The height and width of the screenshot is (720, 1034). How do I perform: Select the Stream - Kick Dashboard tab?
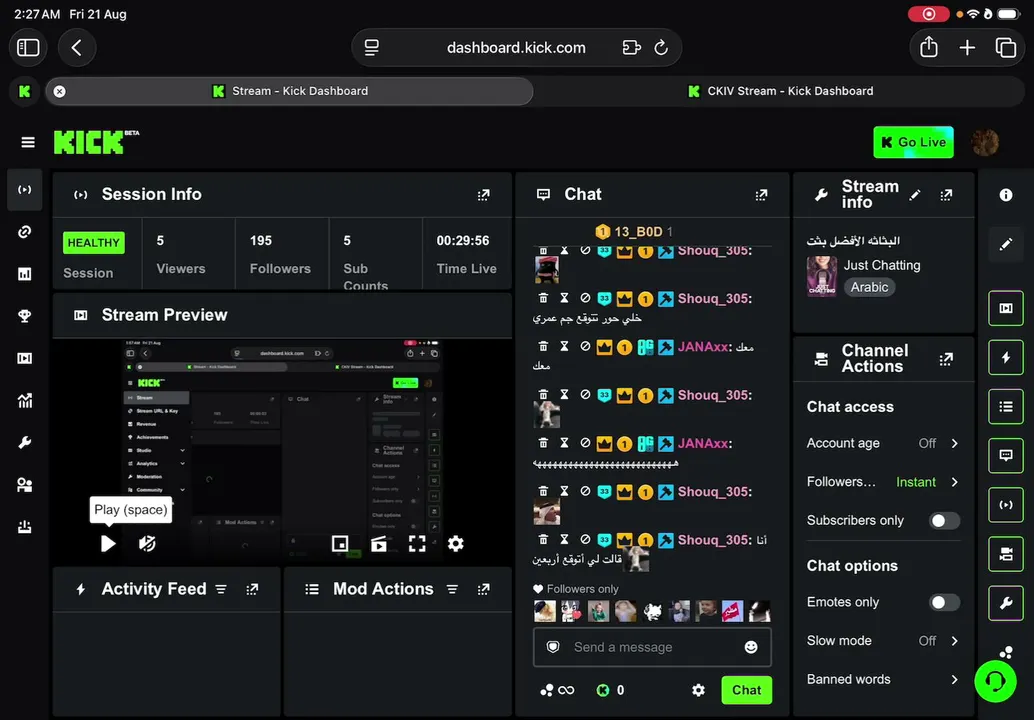[289, 91]
